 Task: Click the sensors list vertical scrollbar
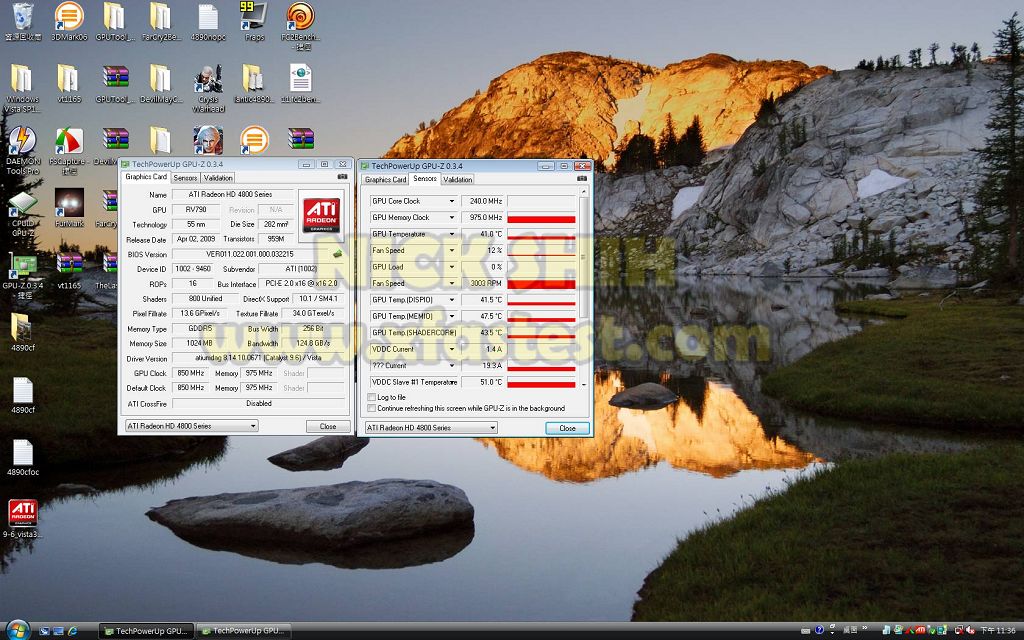[584, 290]
